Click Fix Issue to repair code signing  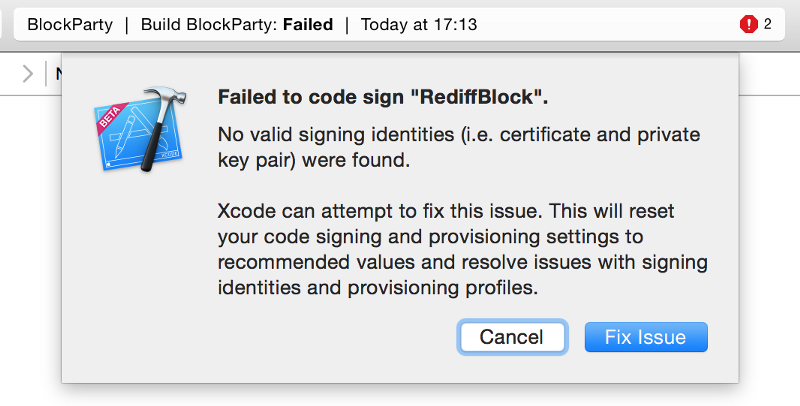pos(646,337)
